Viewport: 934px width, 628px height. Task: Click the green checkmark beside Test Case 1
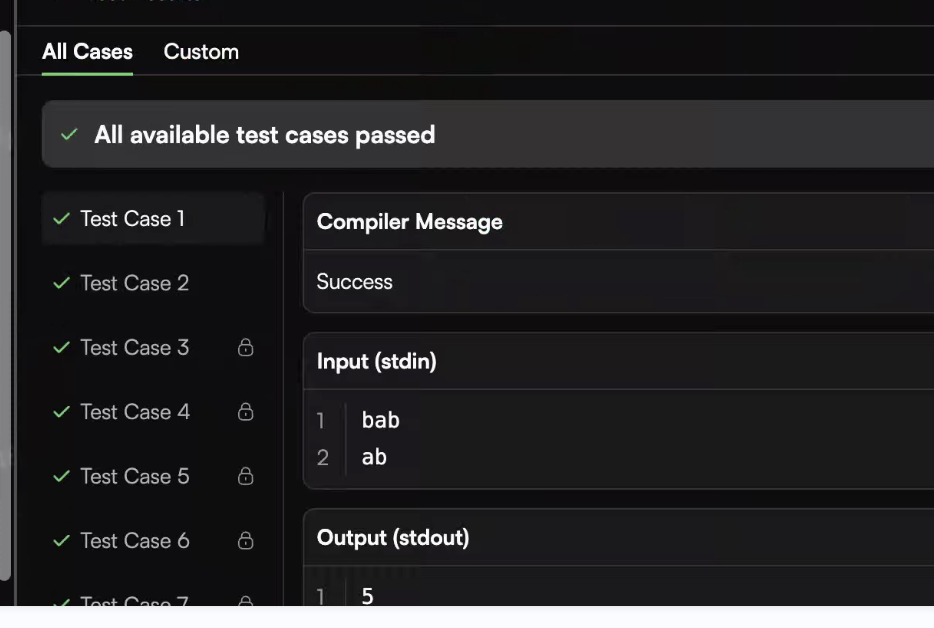coord(61,219)
